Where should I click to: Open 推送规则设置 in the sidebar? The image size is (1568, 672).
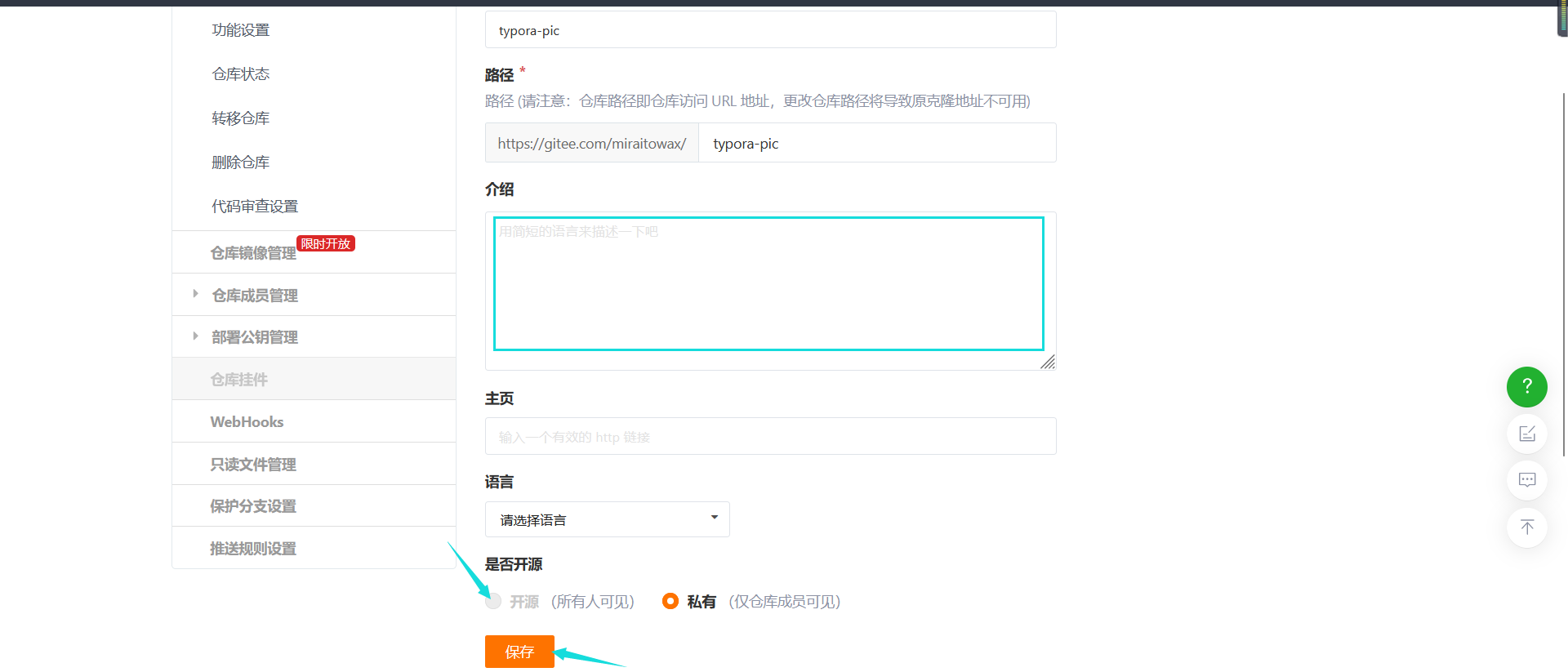(253, 549)
